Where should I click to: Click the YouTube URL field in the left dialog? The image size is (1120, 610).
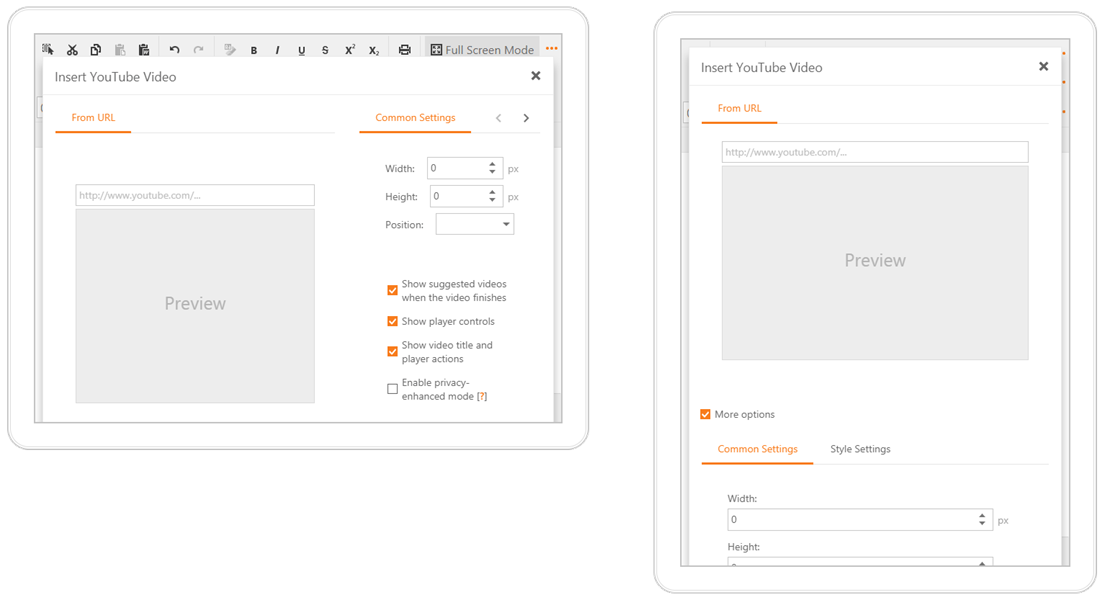coord(195,195)
